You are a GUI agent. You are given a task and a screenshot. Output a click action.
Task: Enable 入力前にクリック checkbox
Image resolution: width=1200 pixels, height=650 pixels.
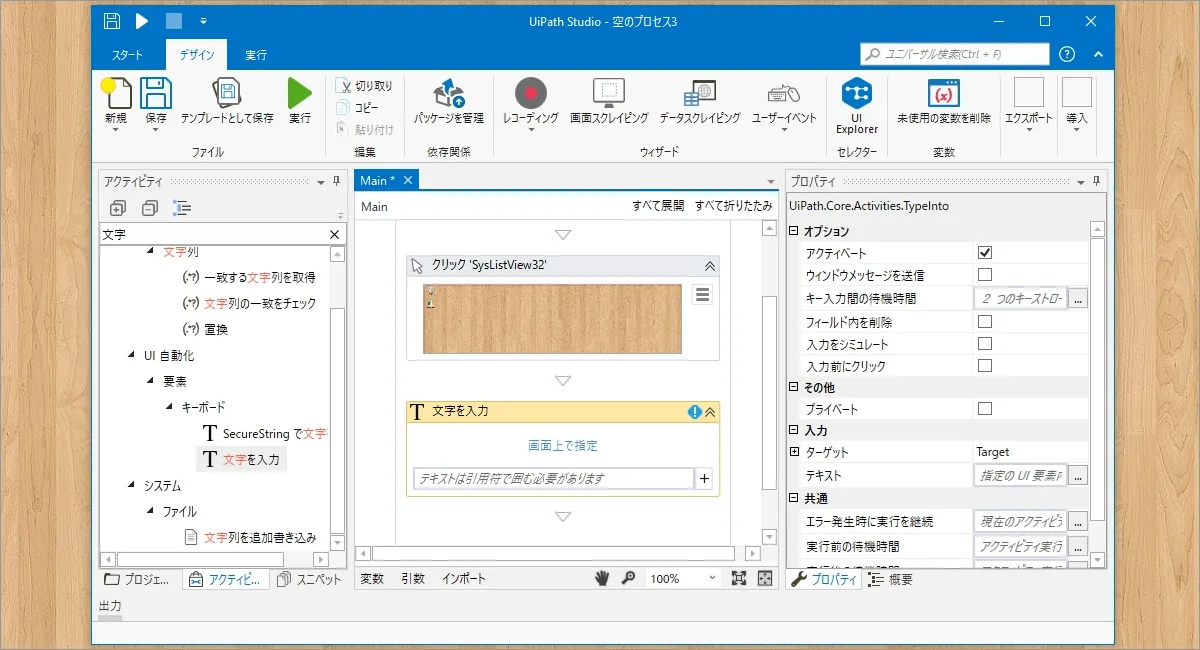click(984, 366)
